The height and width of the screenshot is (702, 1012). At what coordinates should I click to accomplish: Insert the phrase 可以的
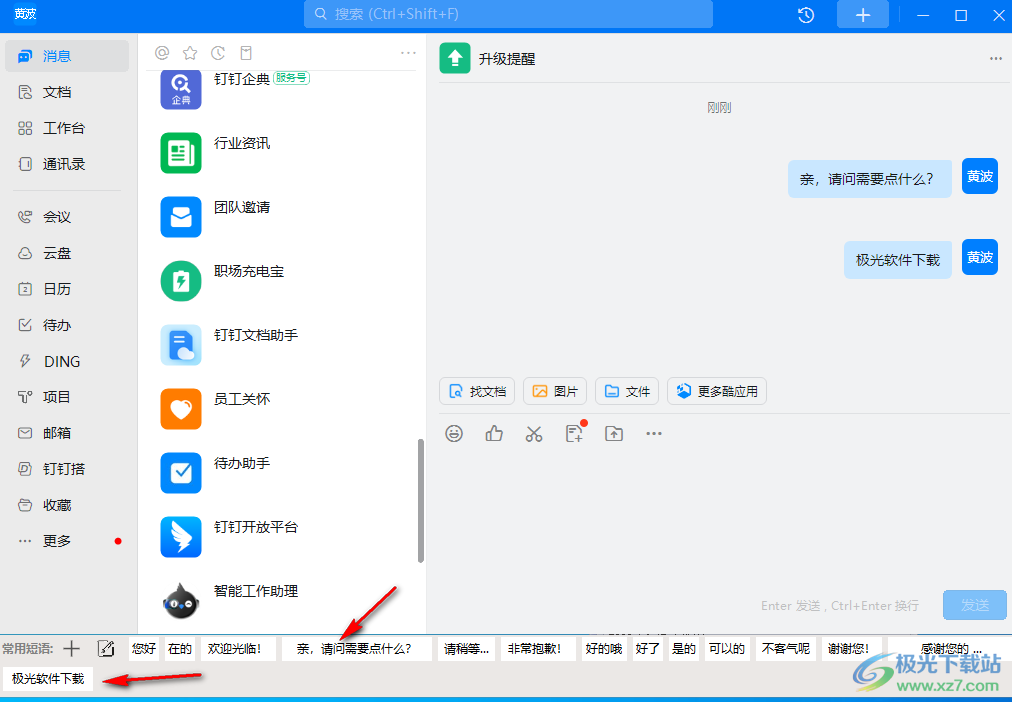727,648
